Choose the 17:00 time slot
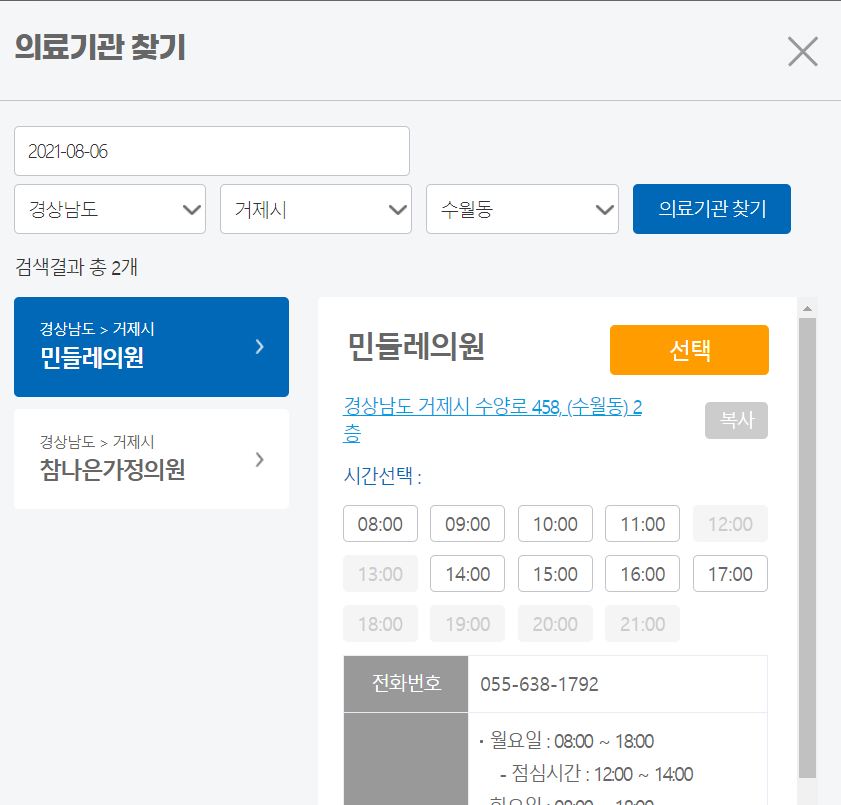This screenshot has height=805, width=841. pyautogui.click(x=731, y=574)
